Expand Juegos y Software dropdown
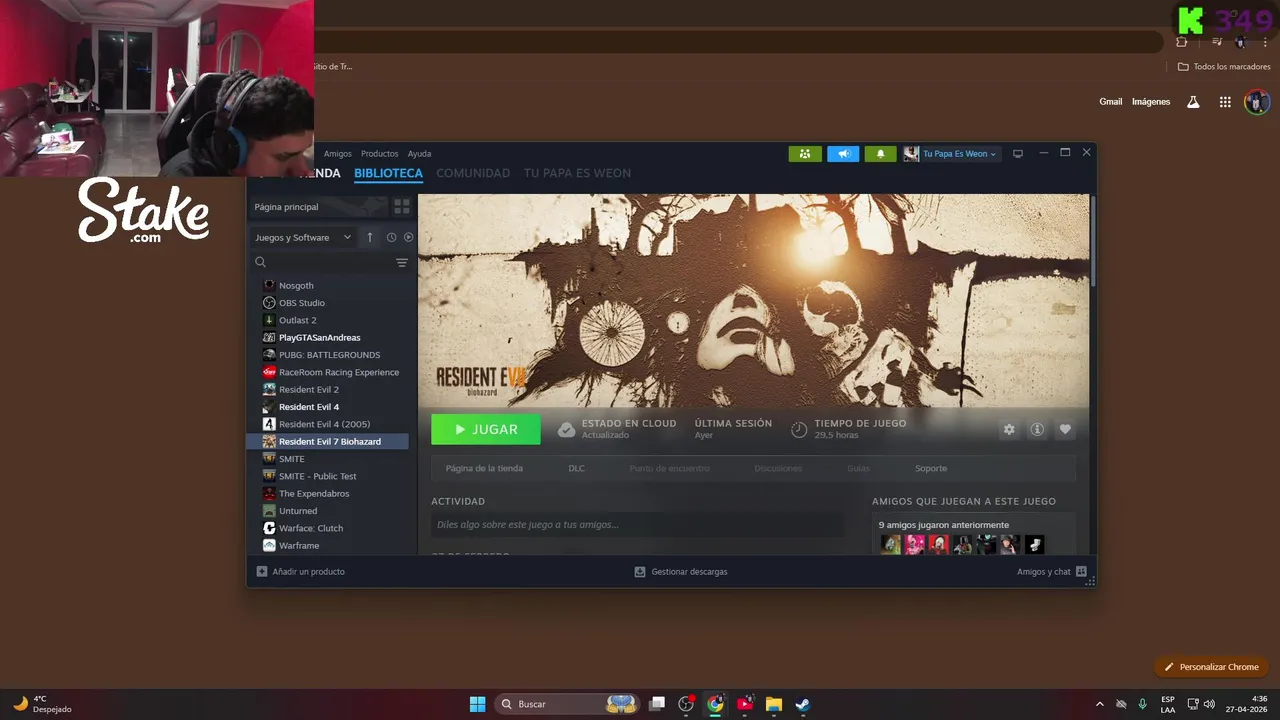 (x=304, y=237)
